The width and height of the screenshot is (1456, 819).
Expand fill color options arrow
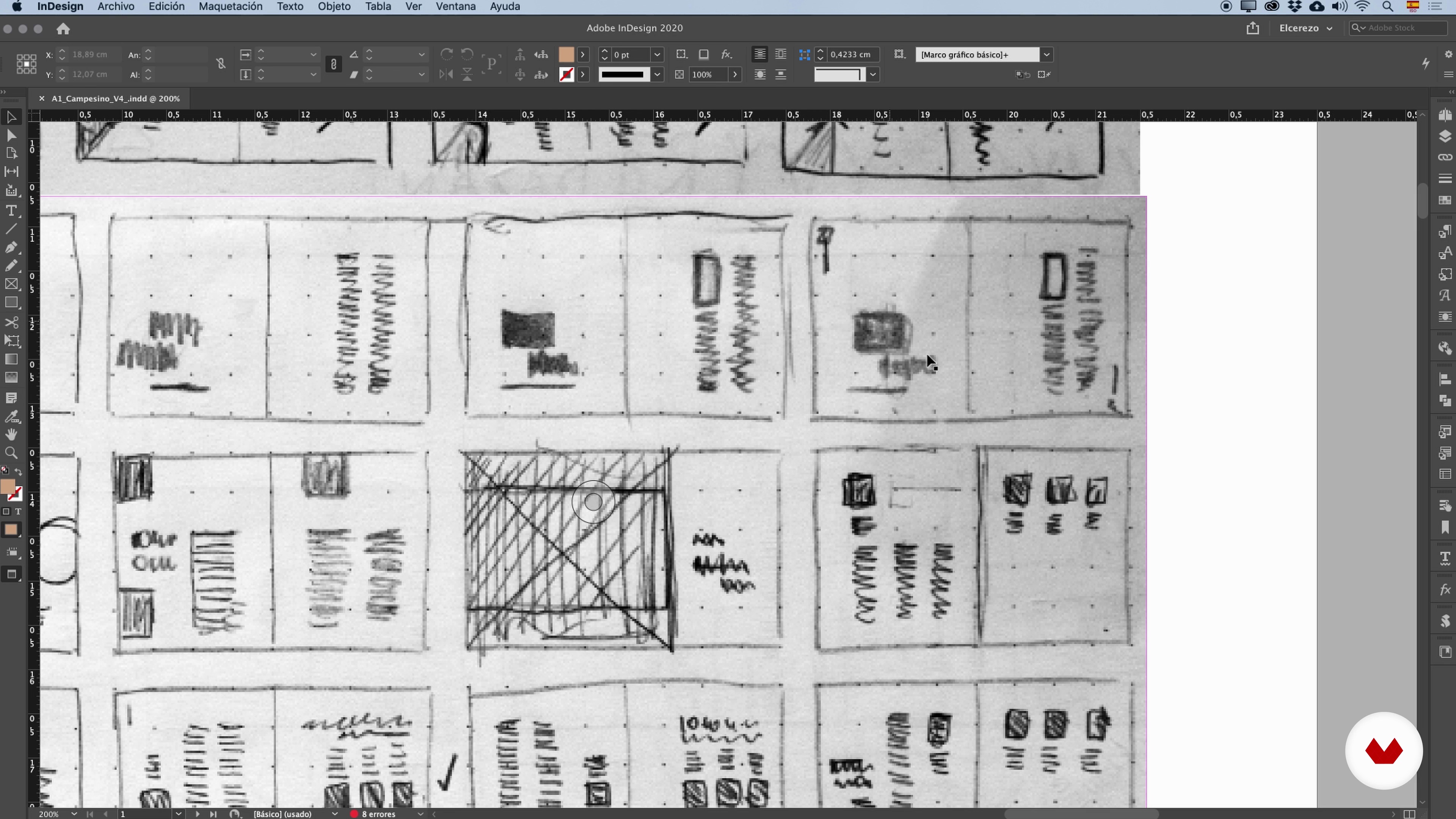pyautogui.click(x=583, y=55)
